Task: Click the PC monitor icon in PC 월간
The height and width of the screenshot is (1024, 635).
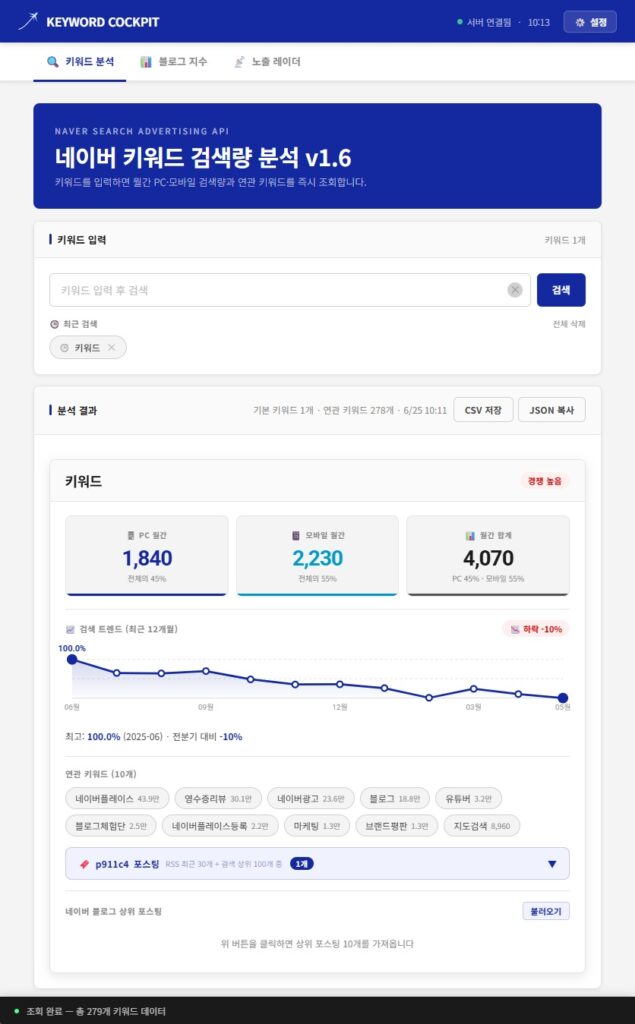Action: pos(131,536)
